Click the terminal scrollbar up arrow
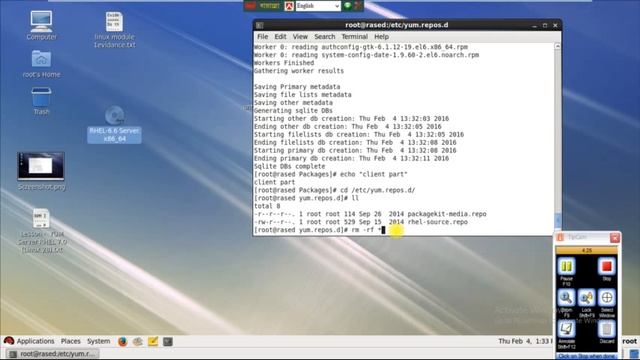Screen dimensions: 640x360 coord(558,46)
